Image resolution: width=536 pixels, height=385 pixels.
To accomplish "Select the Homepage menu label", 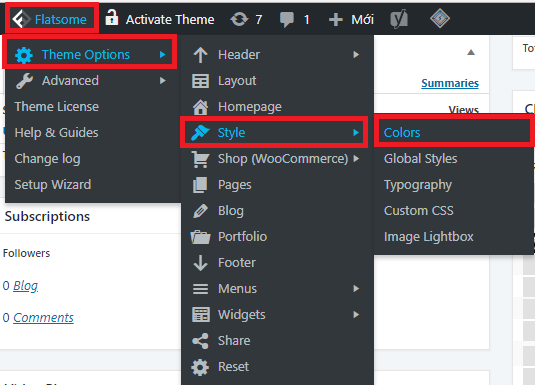I will click(250, 107).
